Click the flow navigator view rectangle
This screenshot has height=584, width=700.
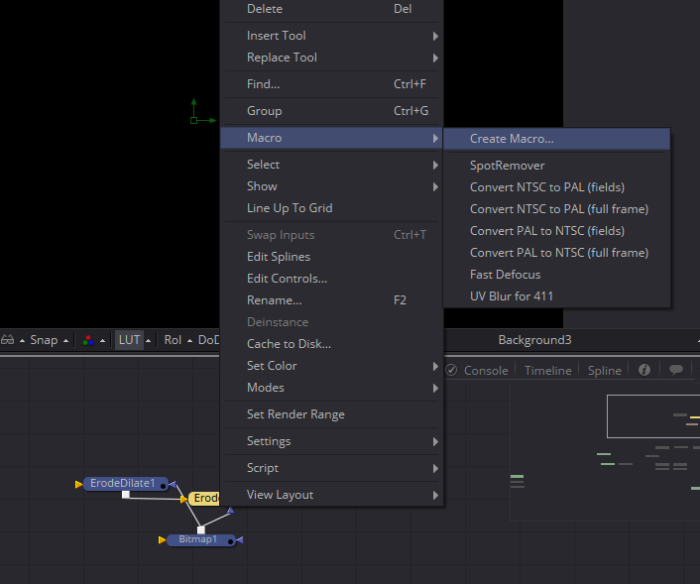click(x=653, y=416)
